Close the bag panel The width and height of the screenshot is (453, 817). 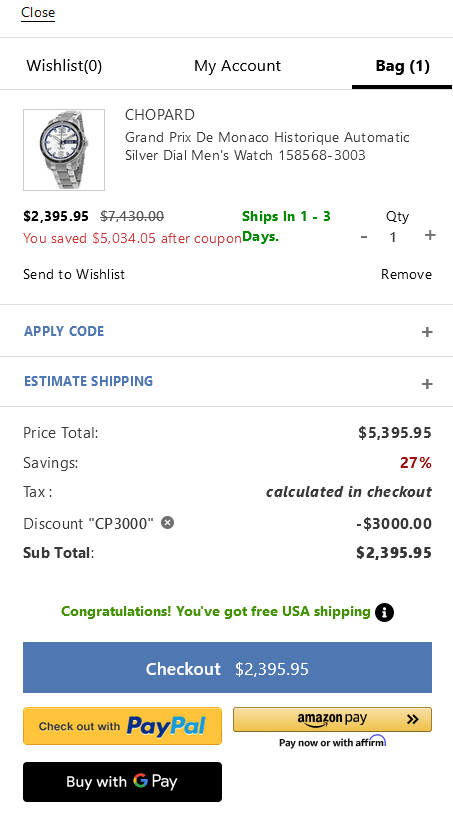pos(38,13)
